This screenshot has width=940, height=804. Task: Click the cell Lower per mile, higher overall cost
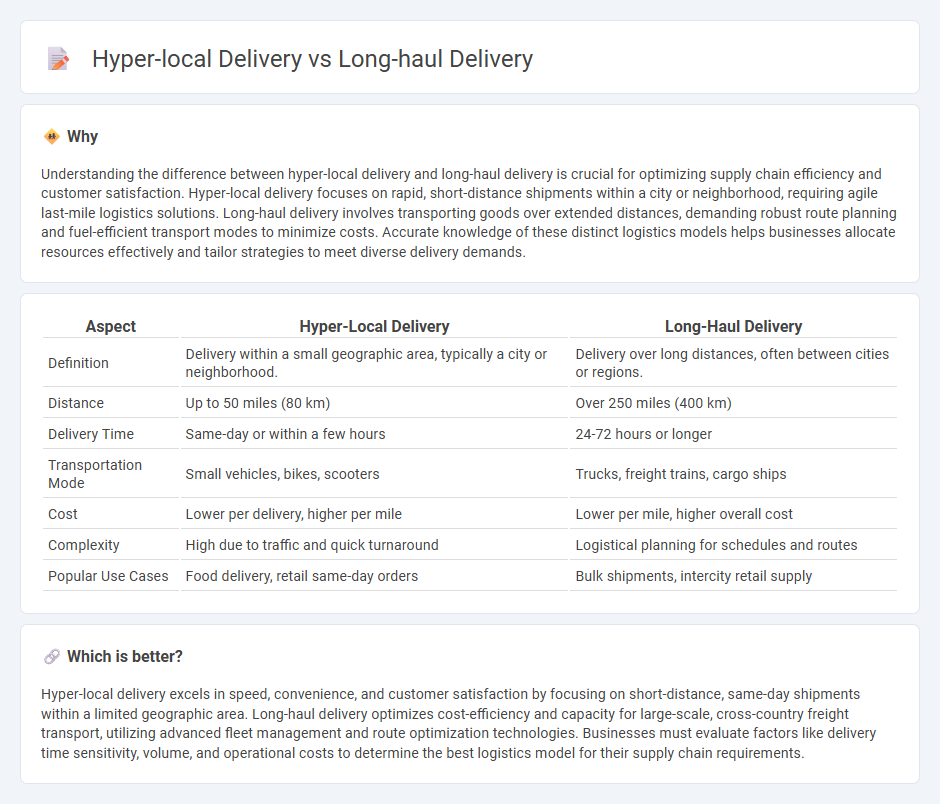(x=733, y=514)
